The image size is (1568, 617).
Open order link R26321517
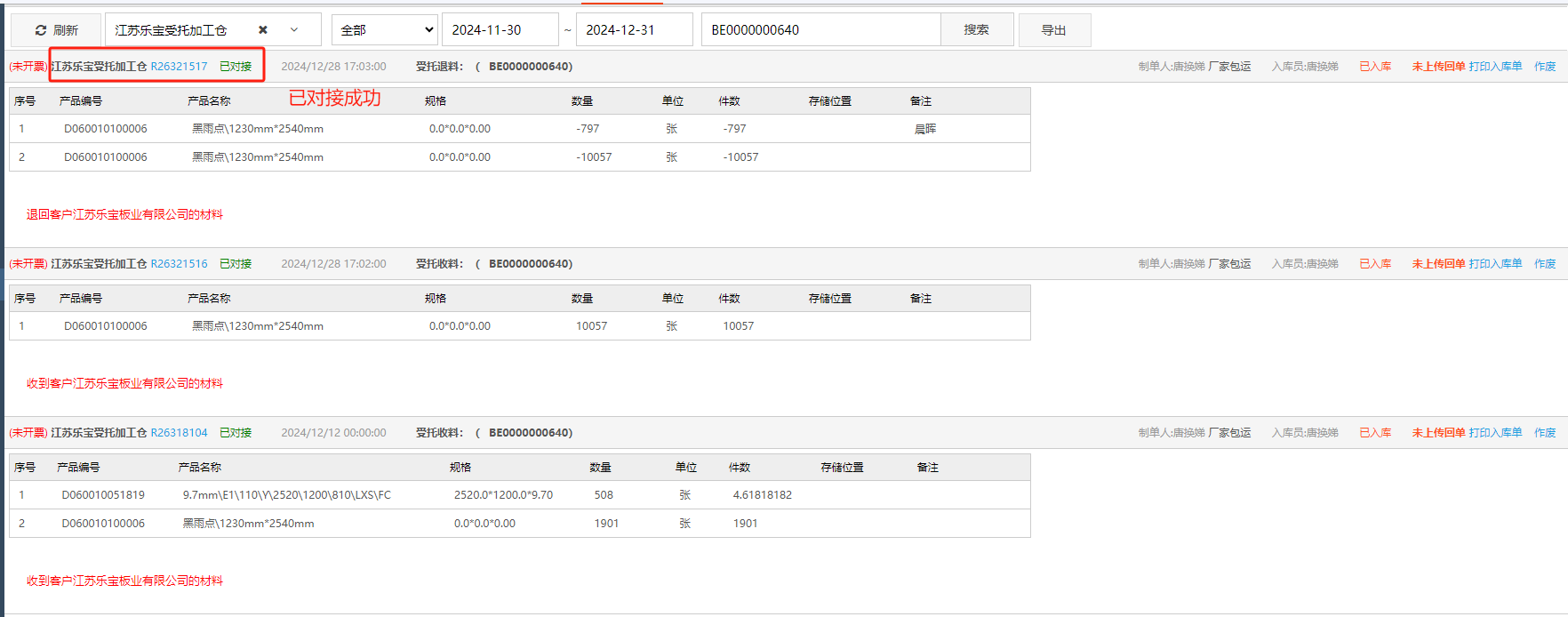(x=179, y=67)
